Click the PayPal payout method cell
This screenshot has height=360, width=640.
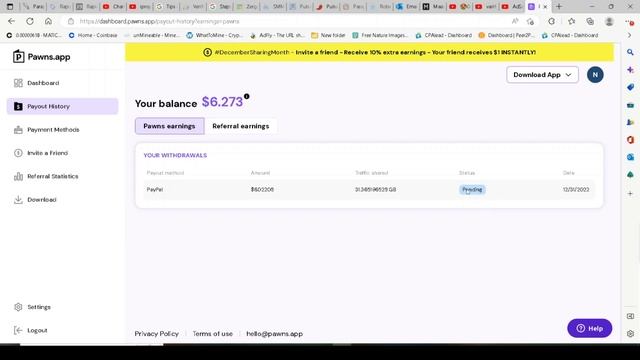(x=155, y=189)
